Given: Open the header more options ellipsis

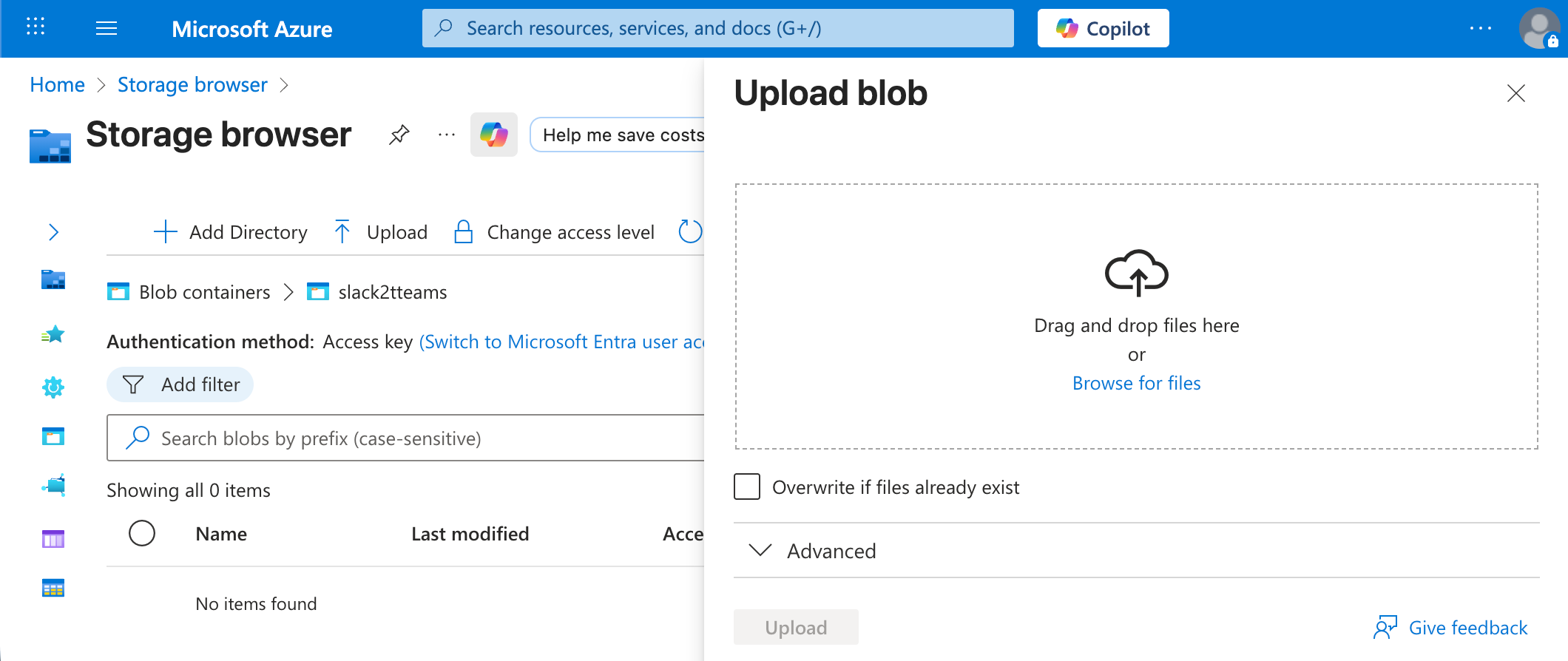Looking at the screenshot, I should point(1480,28).
